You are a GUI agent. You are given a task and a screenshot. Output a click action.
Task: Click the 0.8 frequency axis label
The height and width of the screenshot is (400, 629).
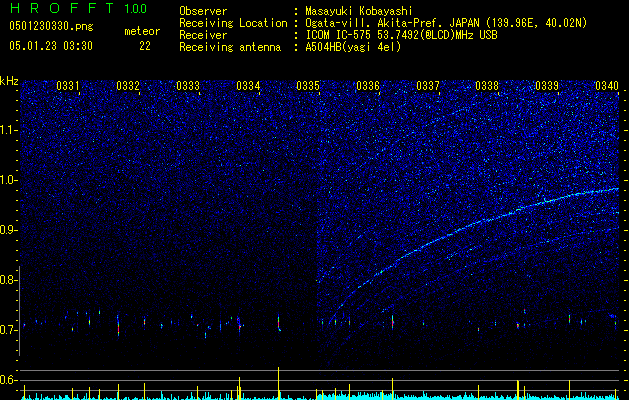point(9,280)
